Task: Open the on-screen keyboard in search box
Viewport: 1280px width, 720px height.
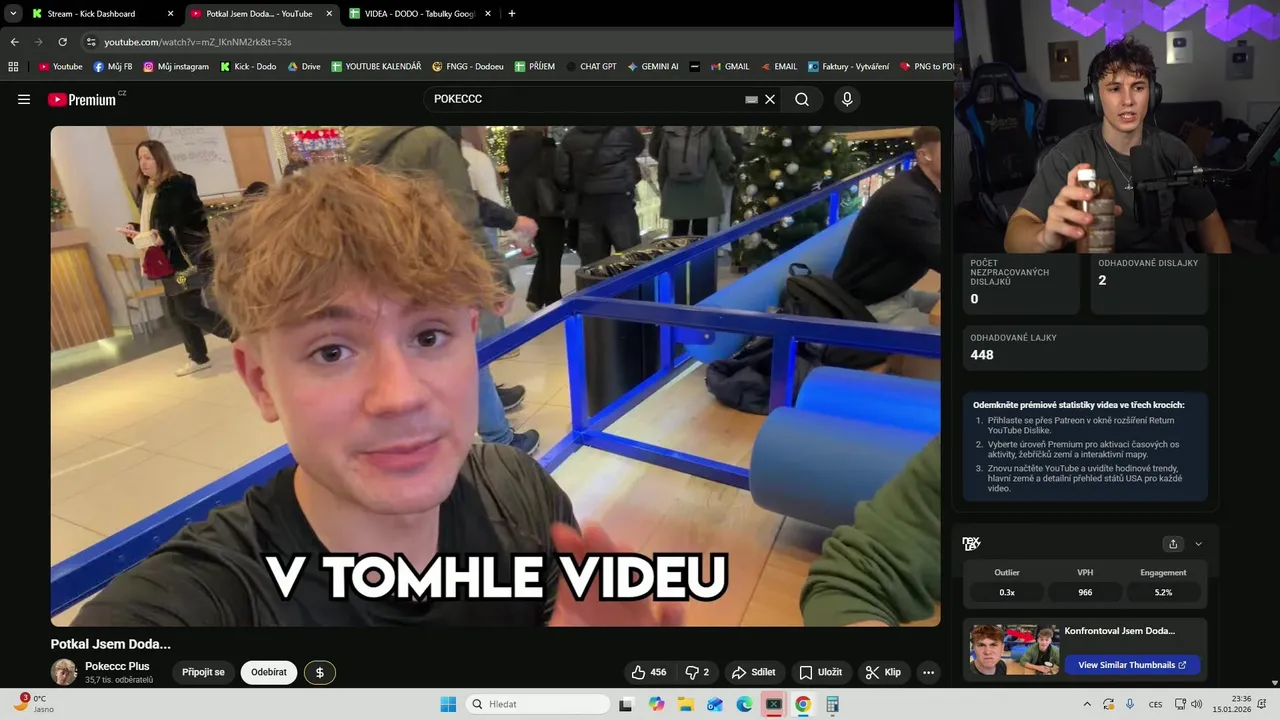Action: 752,100
